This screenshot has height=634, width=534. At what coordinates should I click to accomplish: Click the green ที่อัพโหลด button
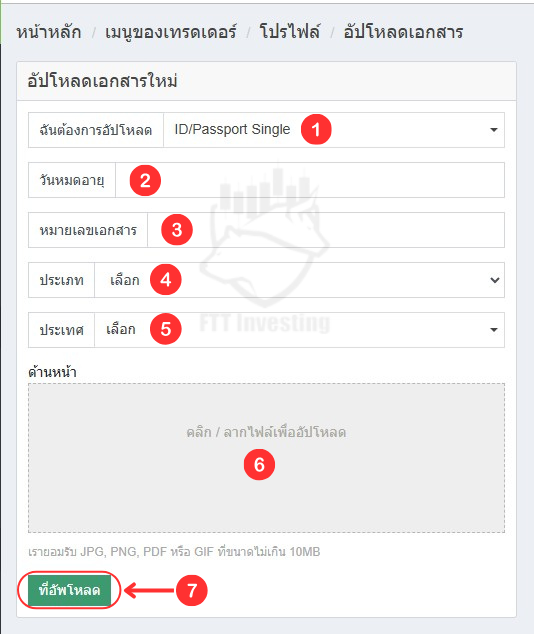pos(69,590)
